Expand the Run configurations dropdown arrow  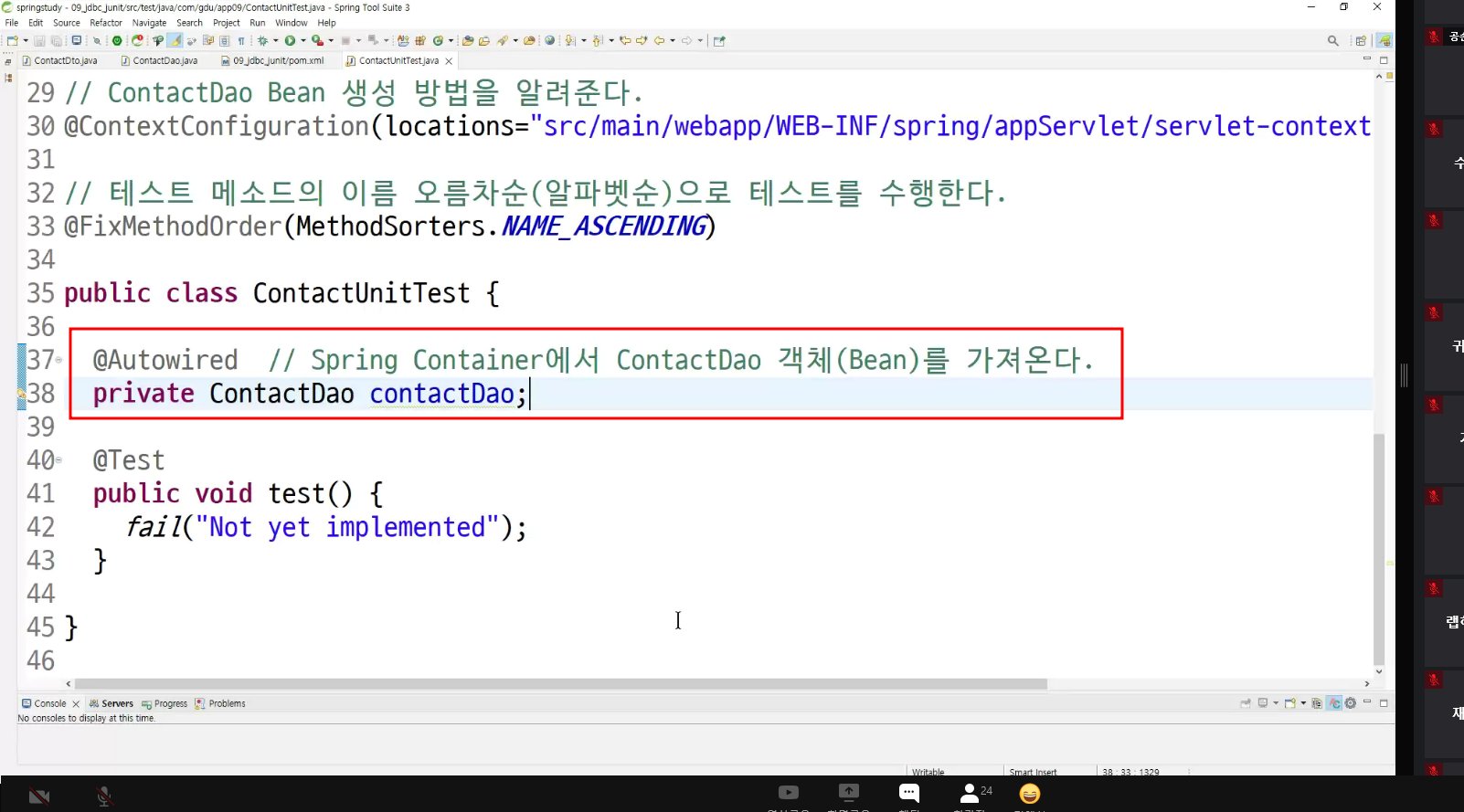pyautogui.click(x=303, y=40)
